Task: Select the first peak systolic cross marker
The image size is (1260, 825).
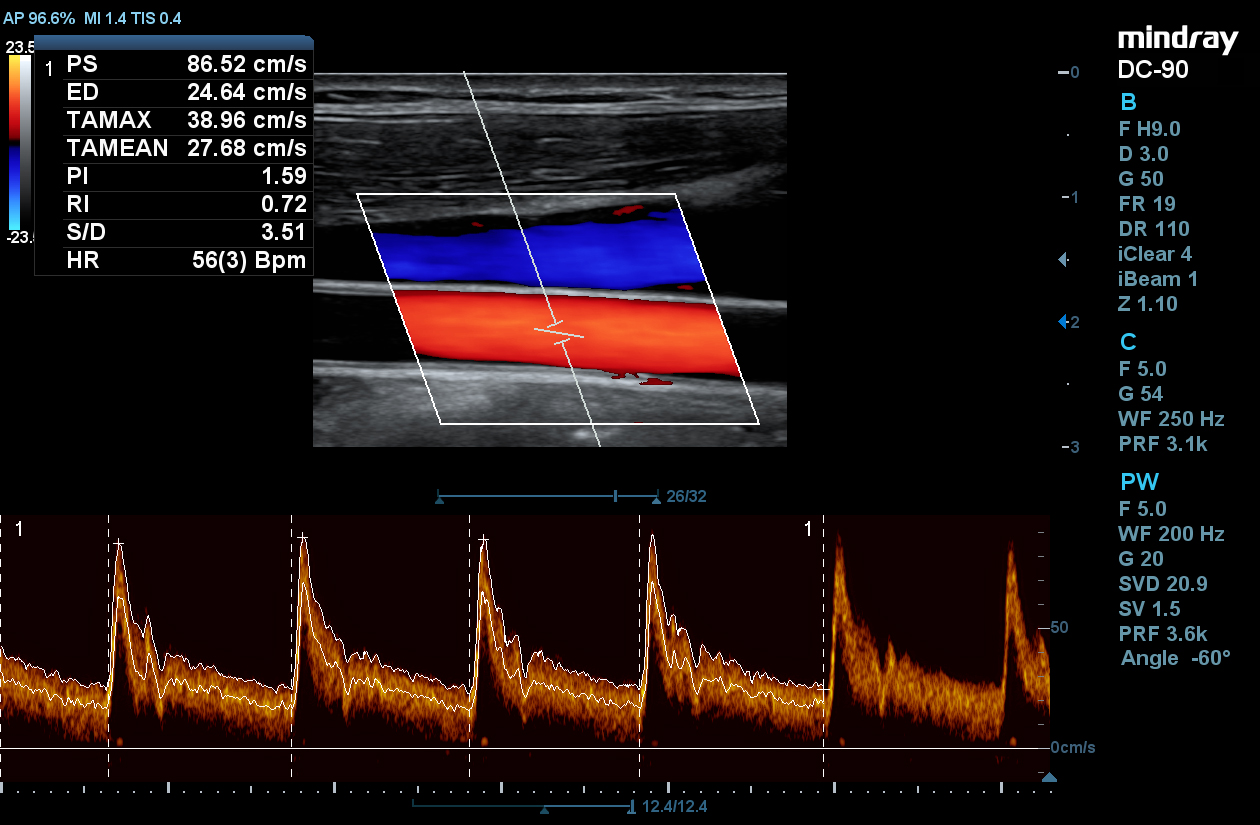Action: [119, 544]
